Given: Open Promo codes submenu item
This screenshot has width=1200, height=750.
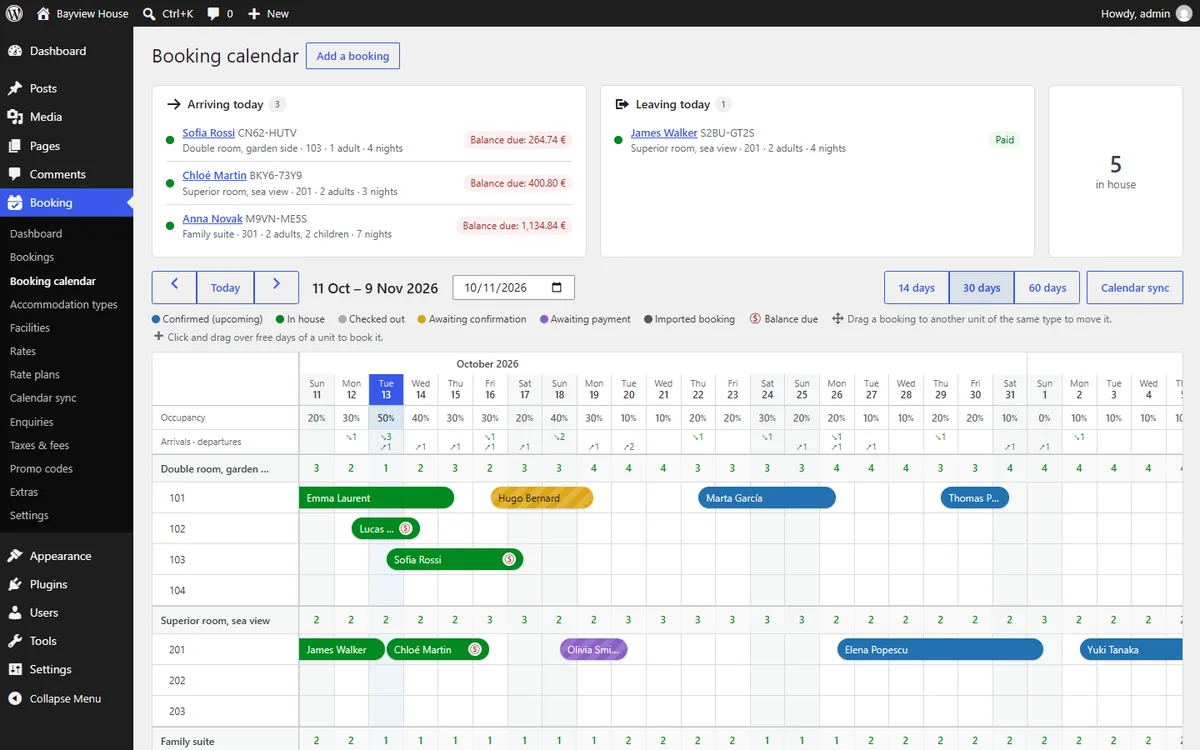Looking at the screenshot, I should 41,468.
